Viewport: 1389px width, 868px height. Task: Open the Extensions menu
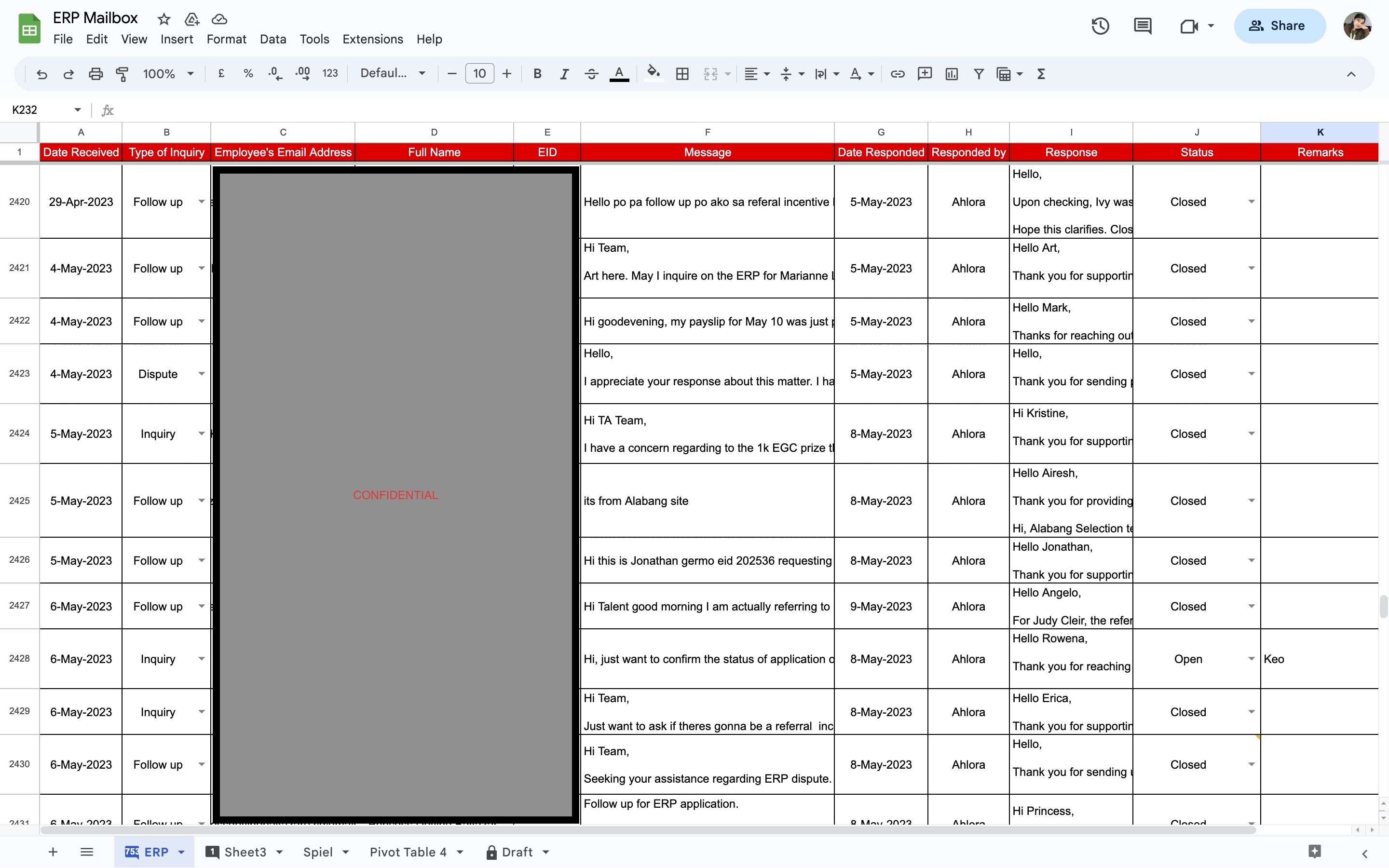pos(372,39)
